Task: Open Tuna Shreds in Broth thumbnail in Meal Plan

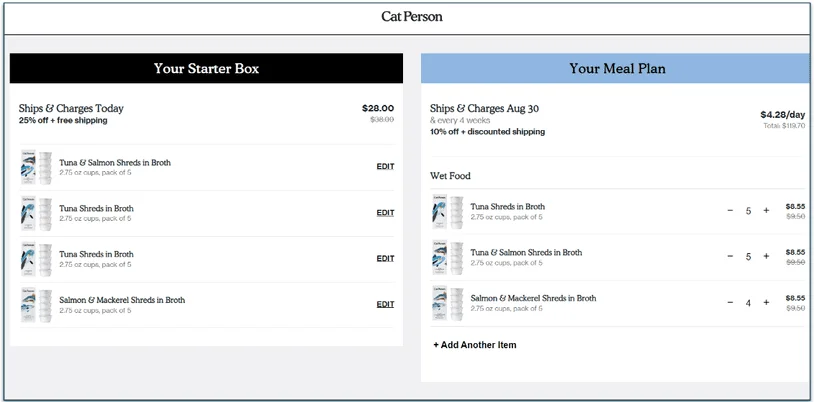Action: tap(447, 211)
